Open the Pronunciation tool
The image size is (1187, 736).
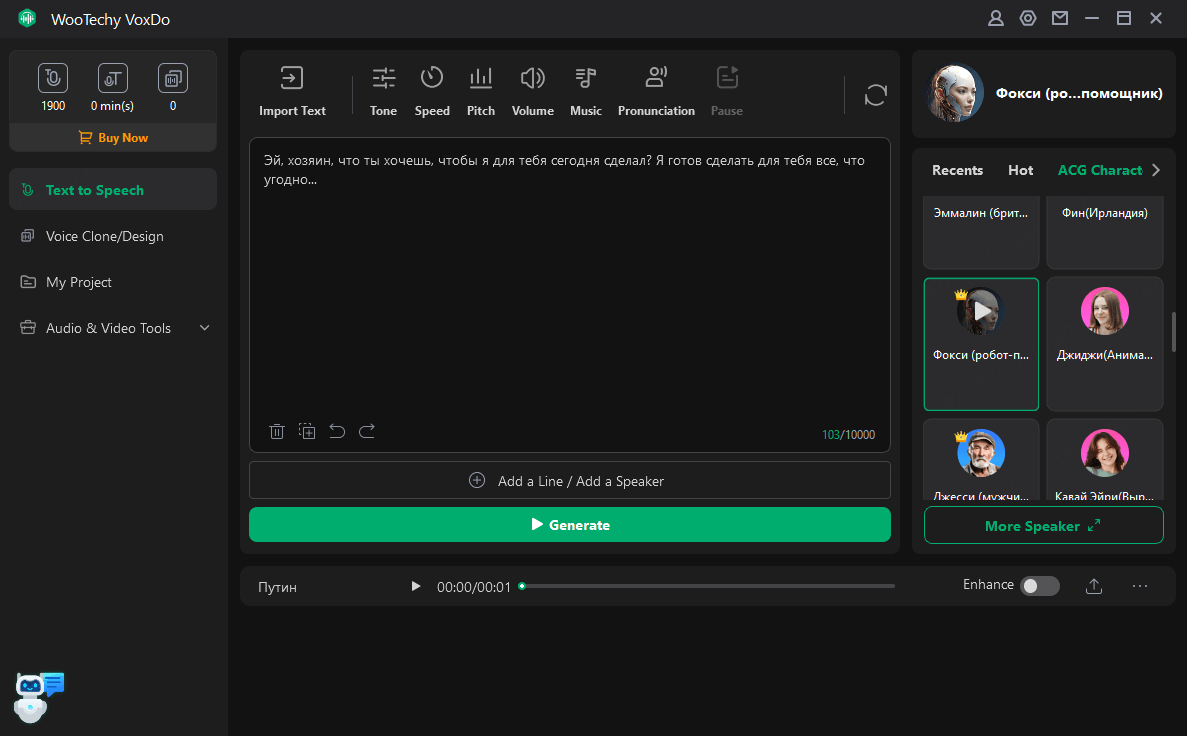656,91
